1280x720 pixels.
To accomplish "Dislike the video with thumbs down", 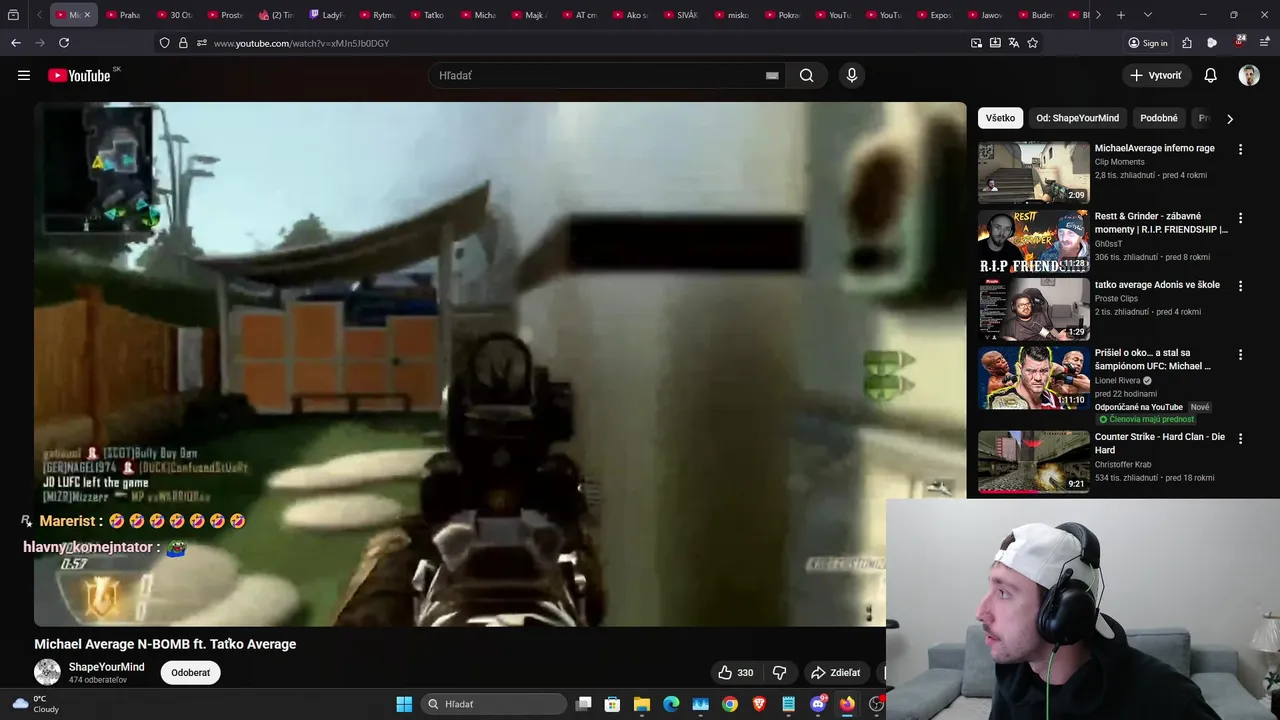I will tap(780, 673).
